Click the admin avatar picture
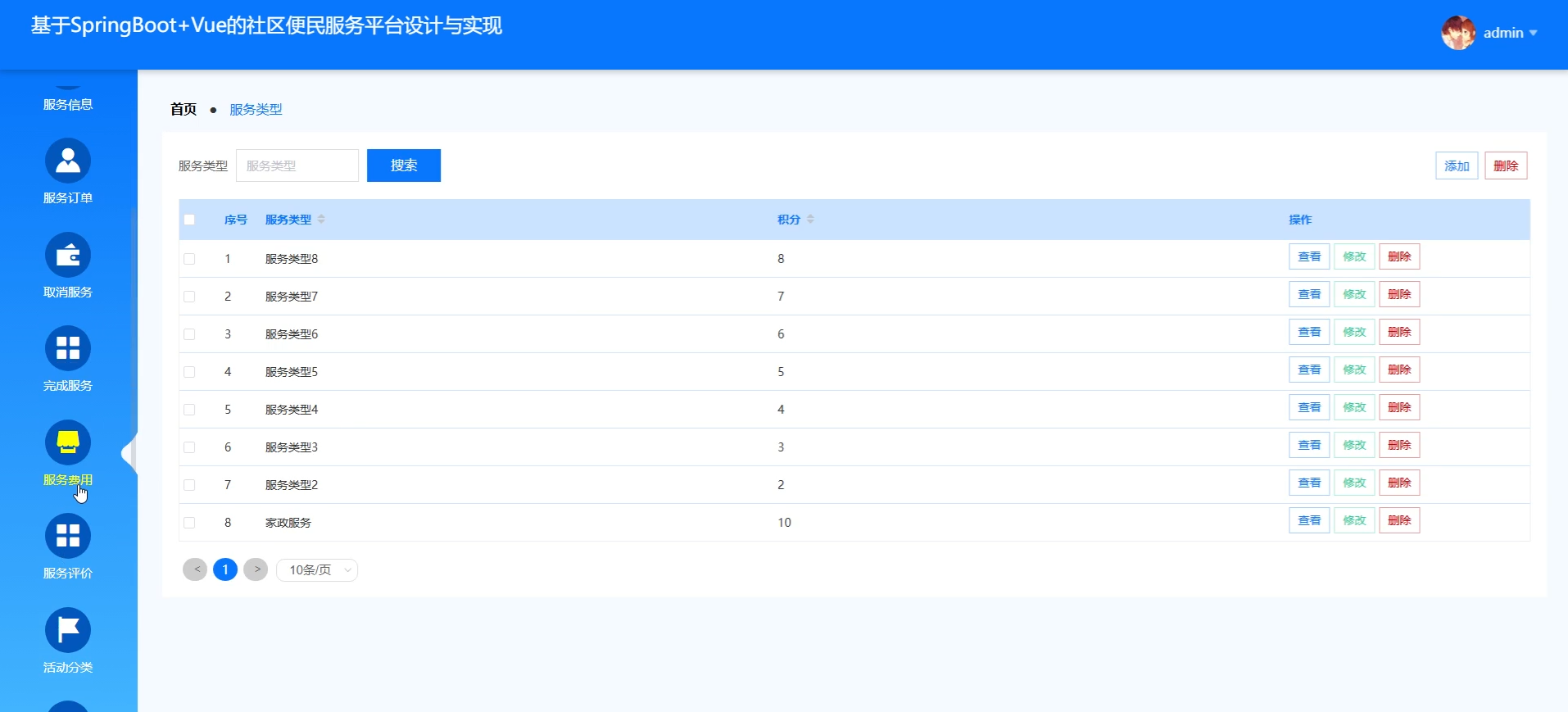The image size is (1568, 712). pos(1458,33)
